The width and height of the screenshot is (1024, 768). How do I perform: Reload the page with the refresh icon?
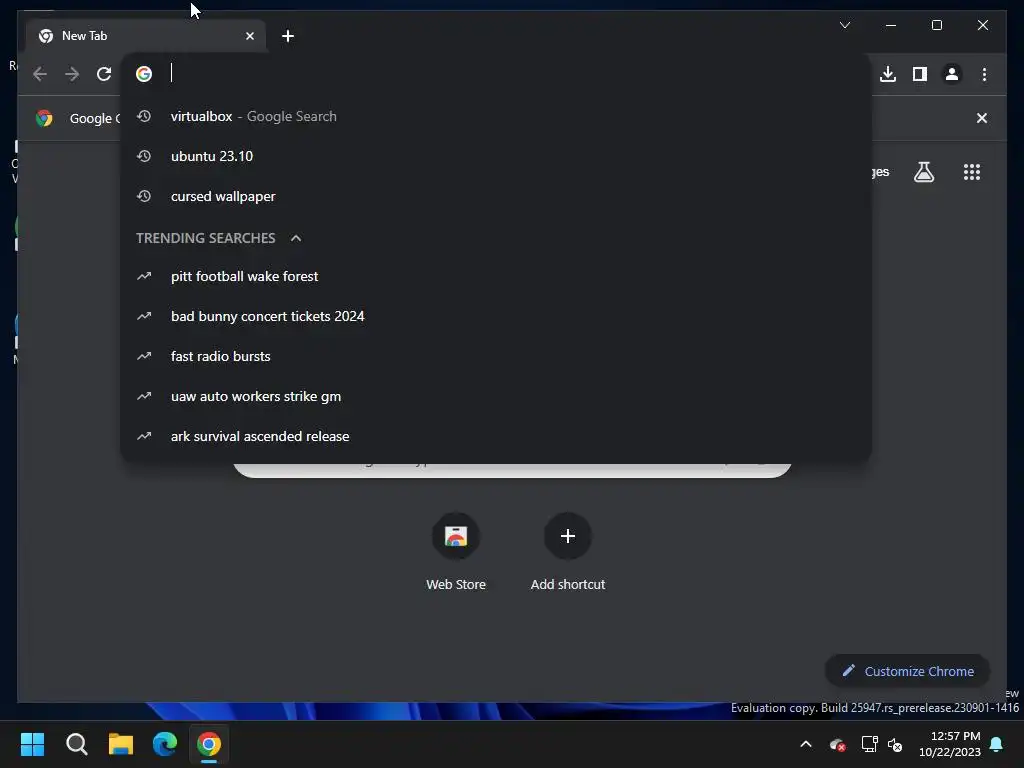click(x=104, y=74)
